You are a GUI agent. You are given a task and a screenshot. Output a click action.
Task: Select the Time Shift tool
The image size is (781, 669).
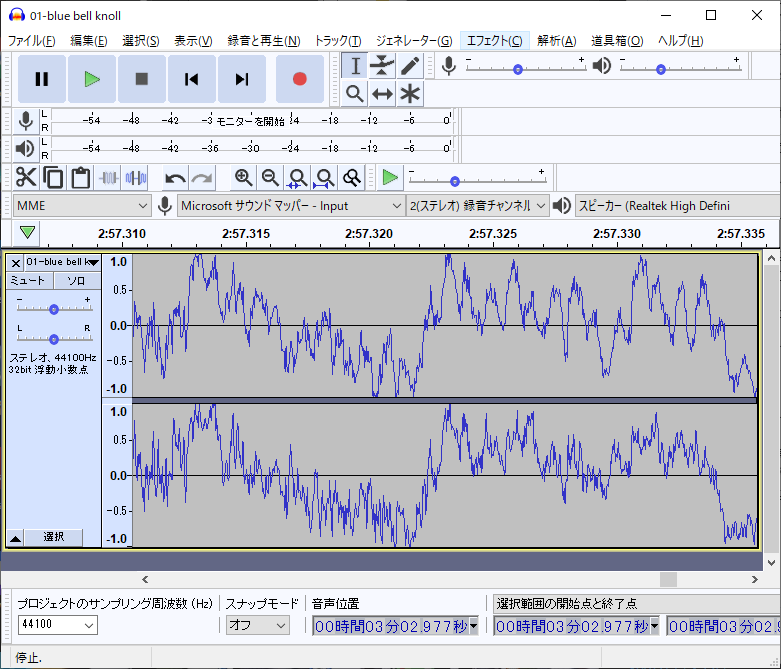382,94
